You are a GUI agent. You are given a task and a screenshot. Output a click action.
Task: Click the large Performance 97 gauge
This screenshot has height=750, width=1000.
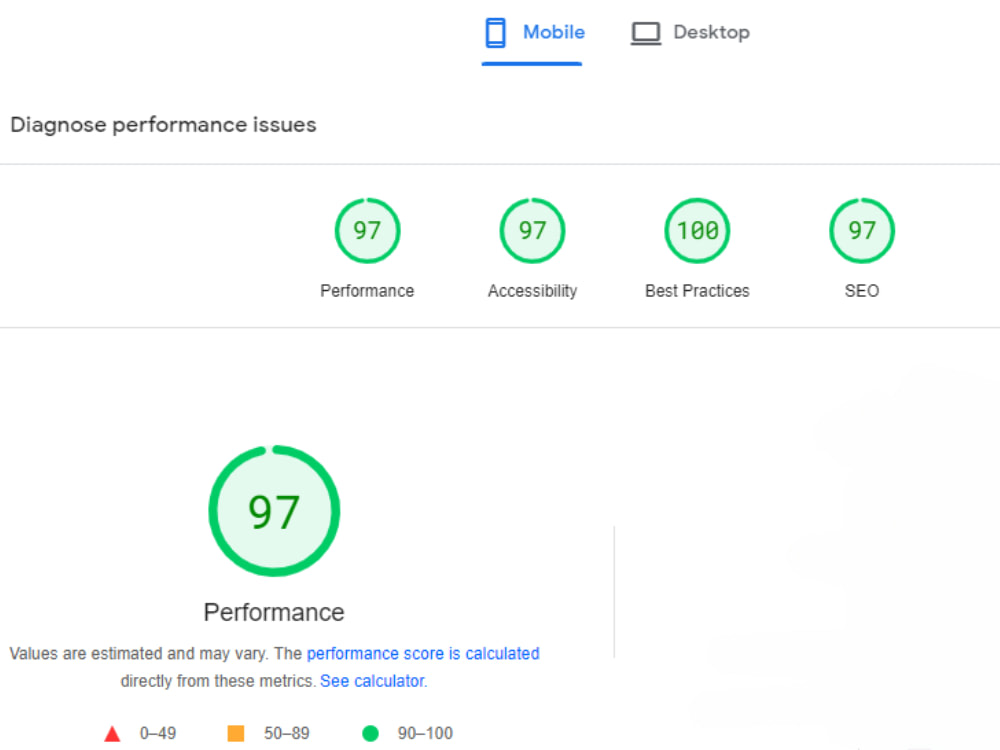274,511
